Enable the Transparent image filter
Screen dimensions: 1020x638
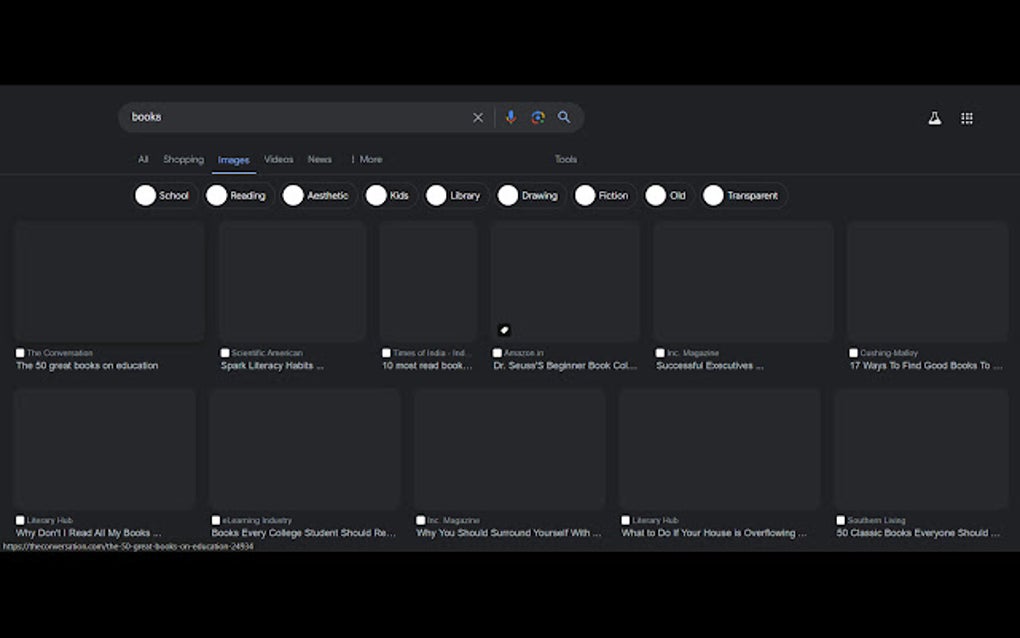coord(744,195)
